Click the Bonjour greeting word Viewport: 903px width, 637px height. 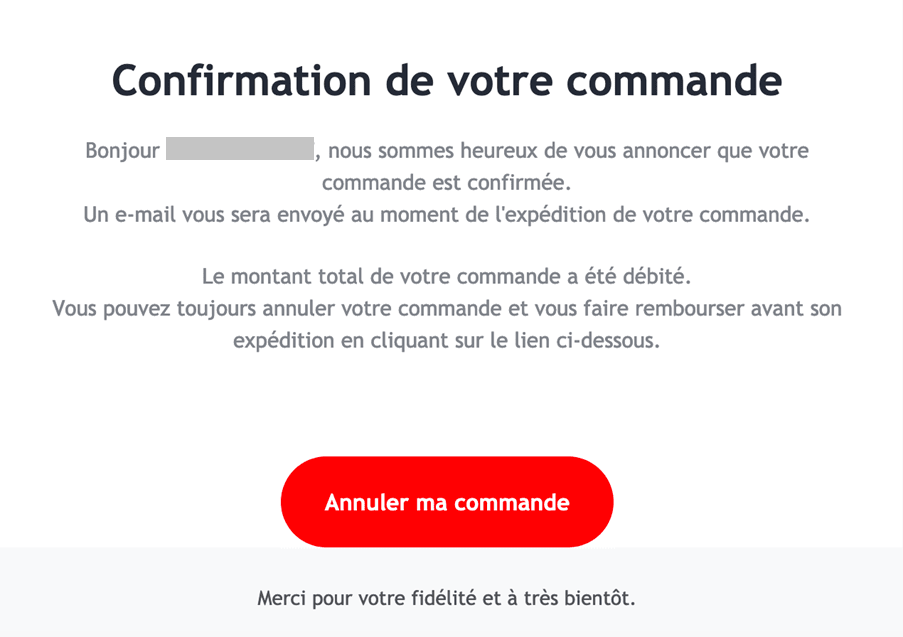(x=122, y=152)
